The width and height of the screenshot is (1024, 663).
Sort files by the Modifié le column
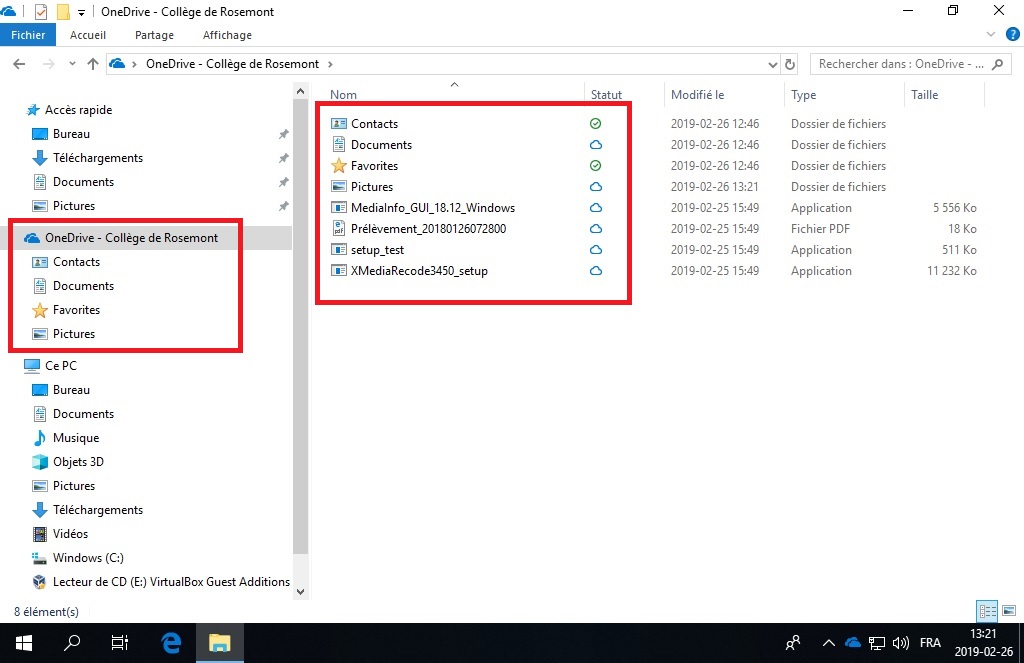tap(697, 95)
